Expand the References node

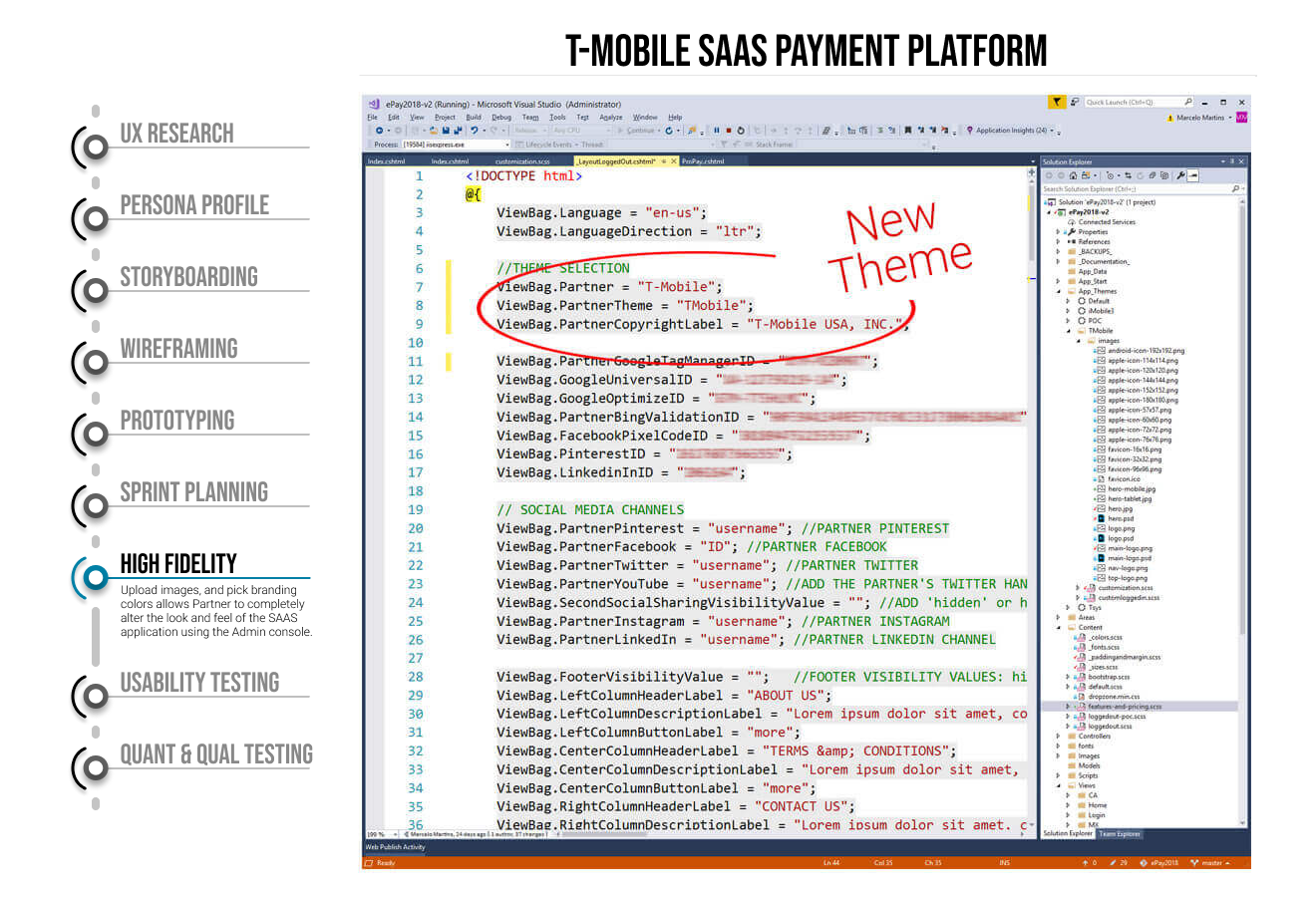1059,241
